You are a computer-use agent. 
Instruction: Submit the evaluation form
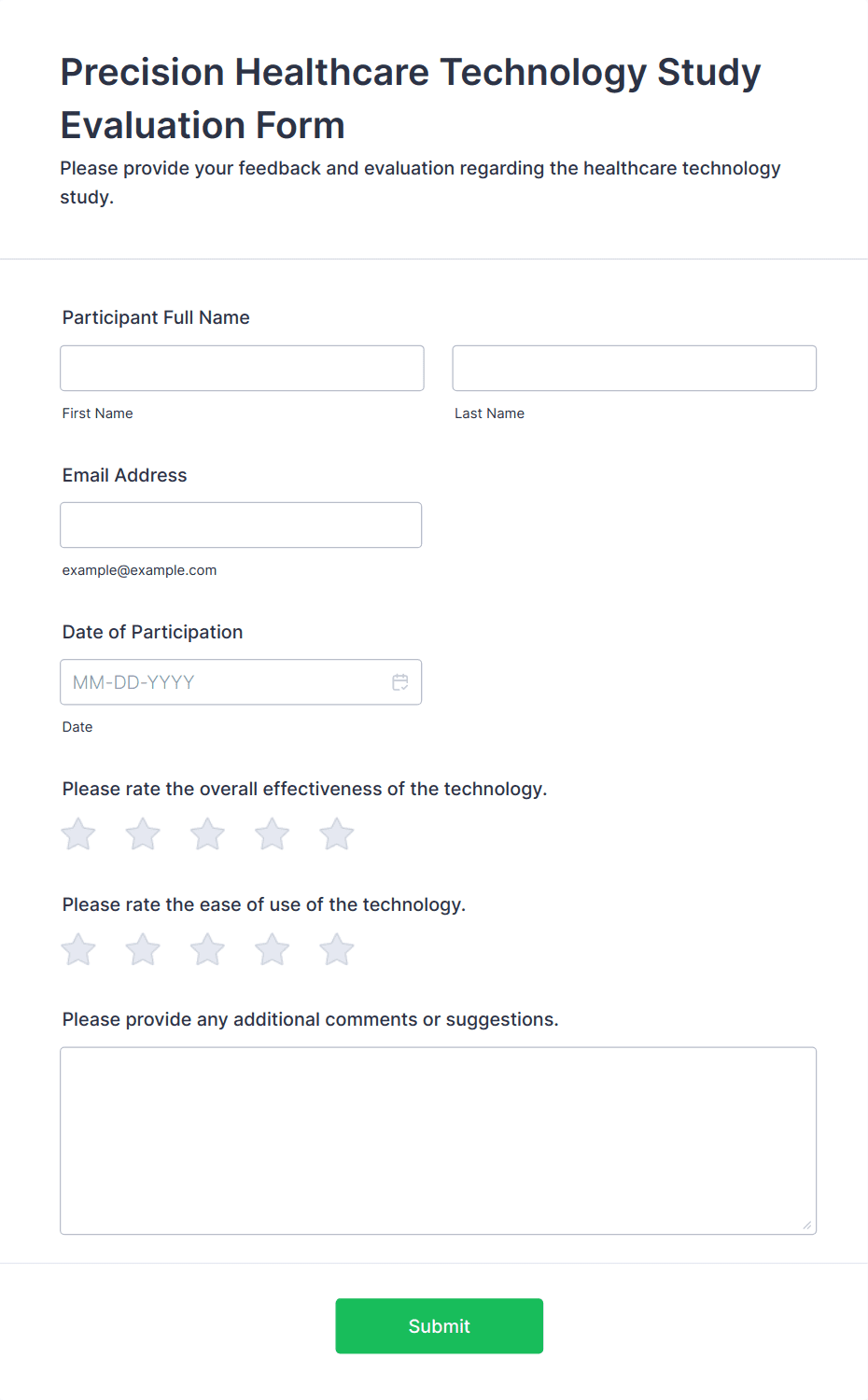tap(440, 1326)
